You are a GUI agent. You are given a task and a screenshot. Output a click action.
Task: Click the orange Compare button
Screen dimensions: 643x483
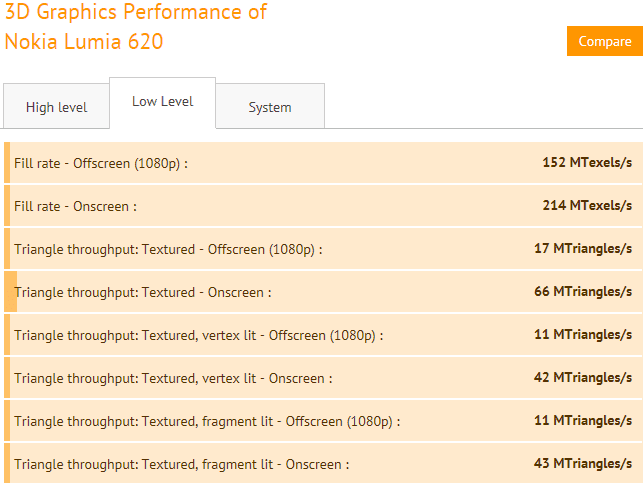tap(605, 41)
